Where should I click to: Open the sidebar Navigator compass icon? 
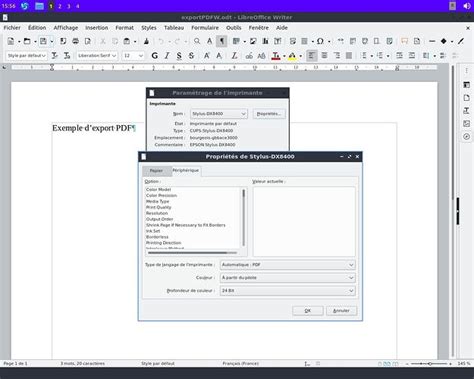467,137
